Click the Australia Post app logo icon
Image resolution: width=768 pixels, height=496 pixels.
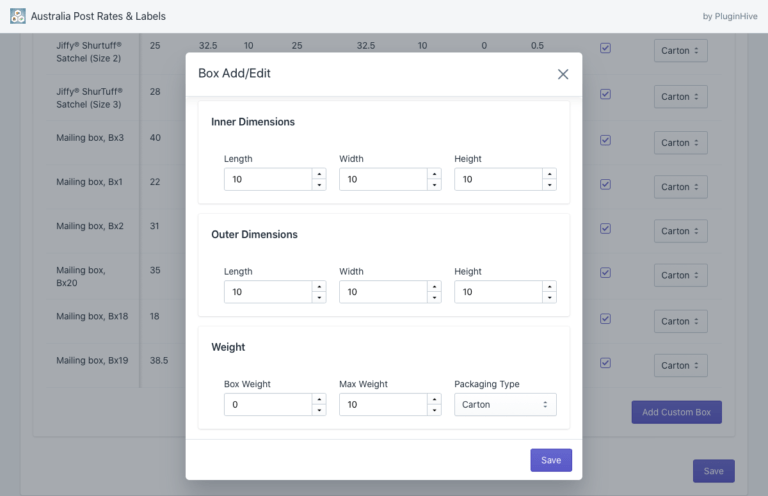click(x=18, y=16)
